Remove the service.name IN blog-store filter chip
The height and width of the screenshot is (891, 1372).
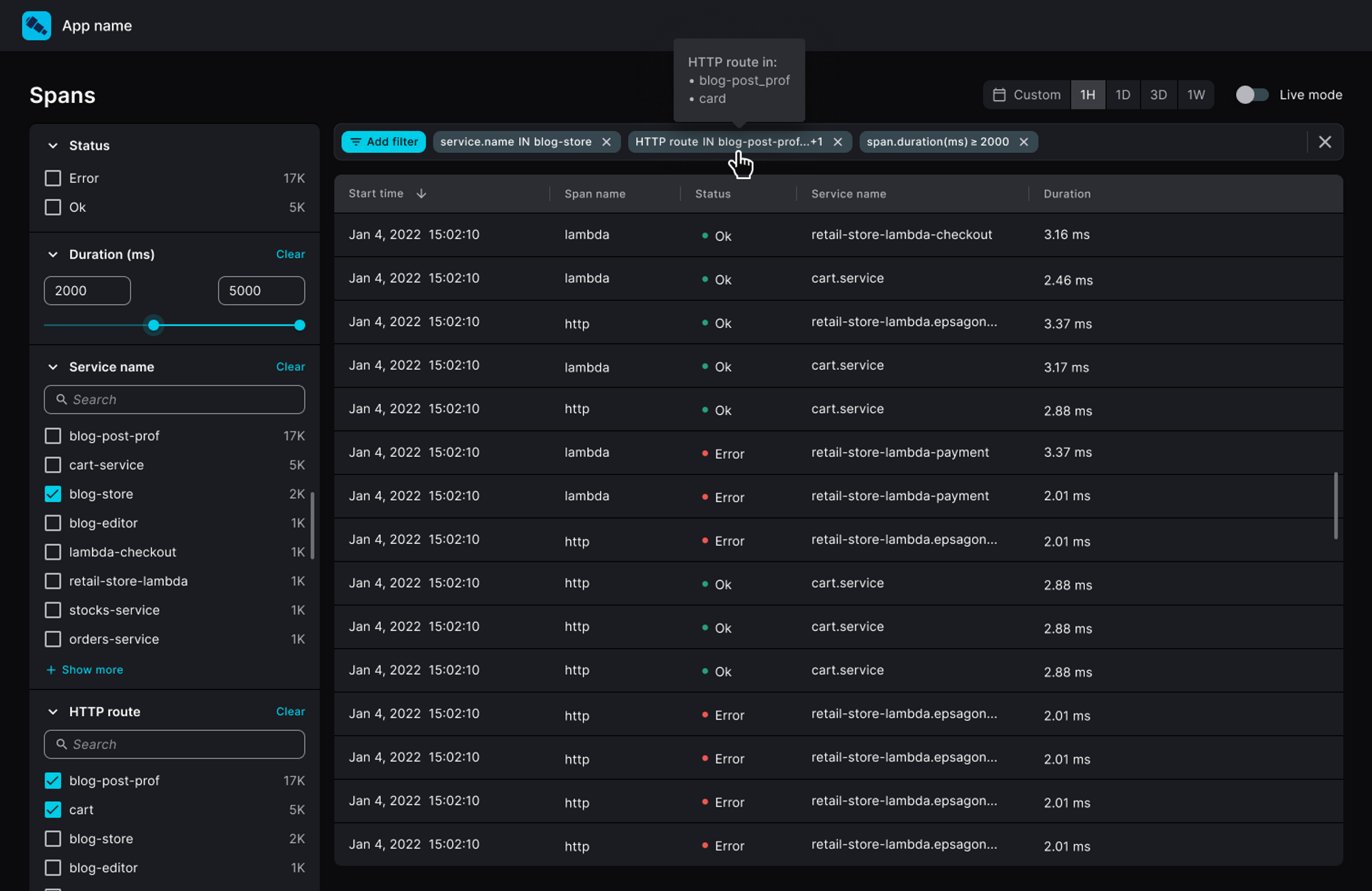pos(606,142)
